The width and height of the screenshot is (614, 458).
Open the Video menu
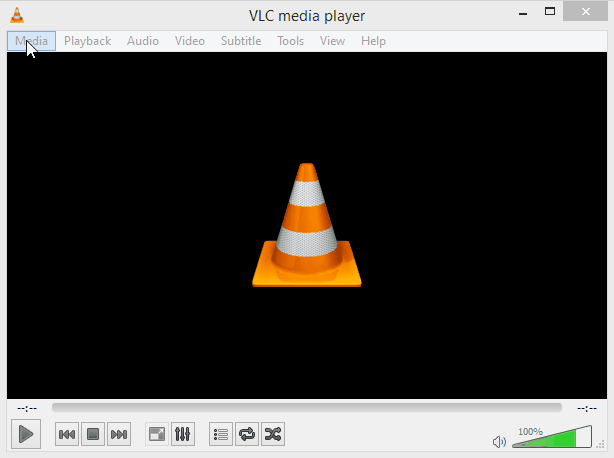tap(190, 41)
